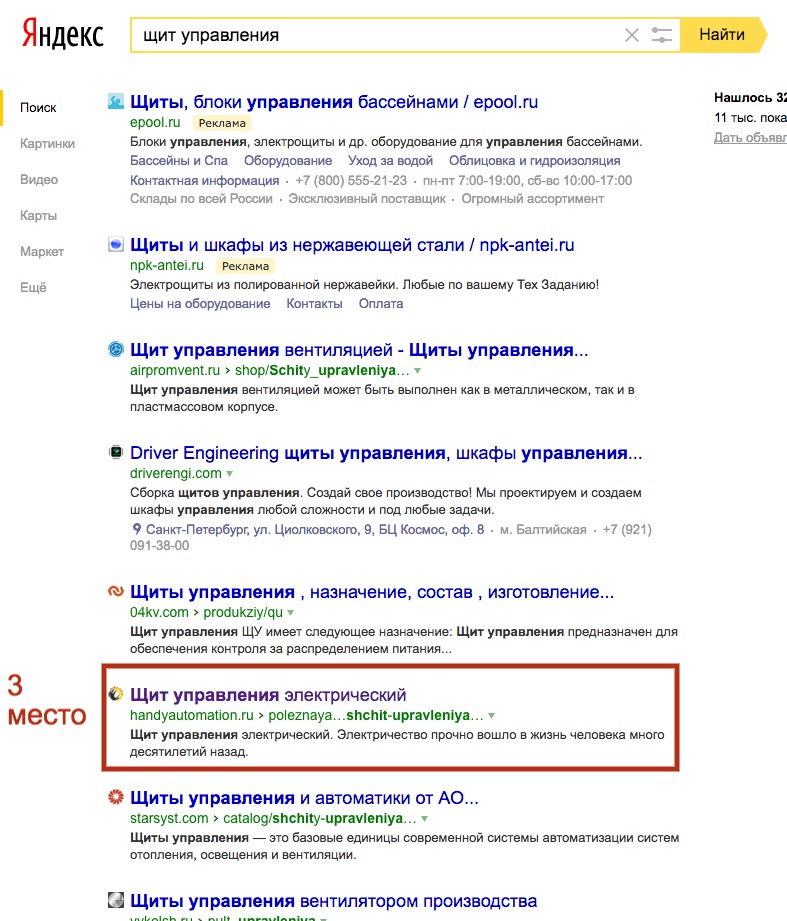
Task: Open the Маркет tab
Action: [42, 251]
